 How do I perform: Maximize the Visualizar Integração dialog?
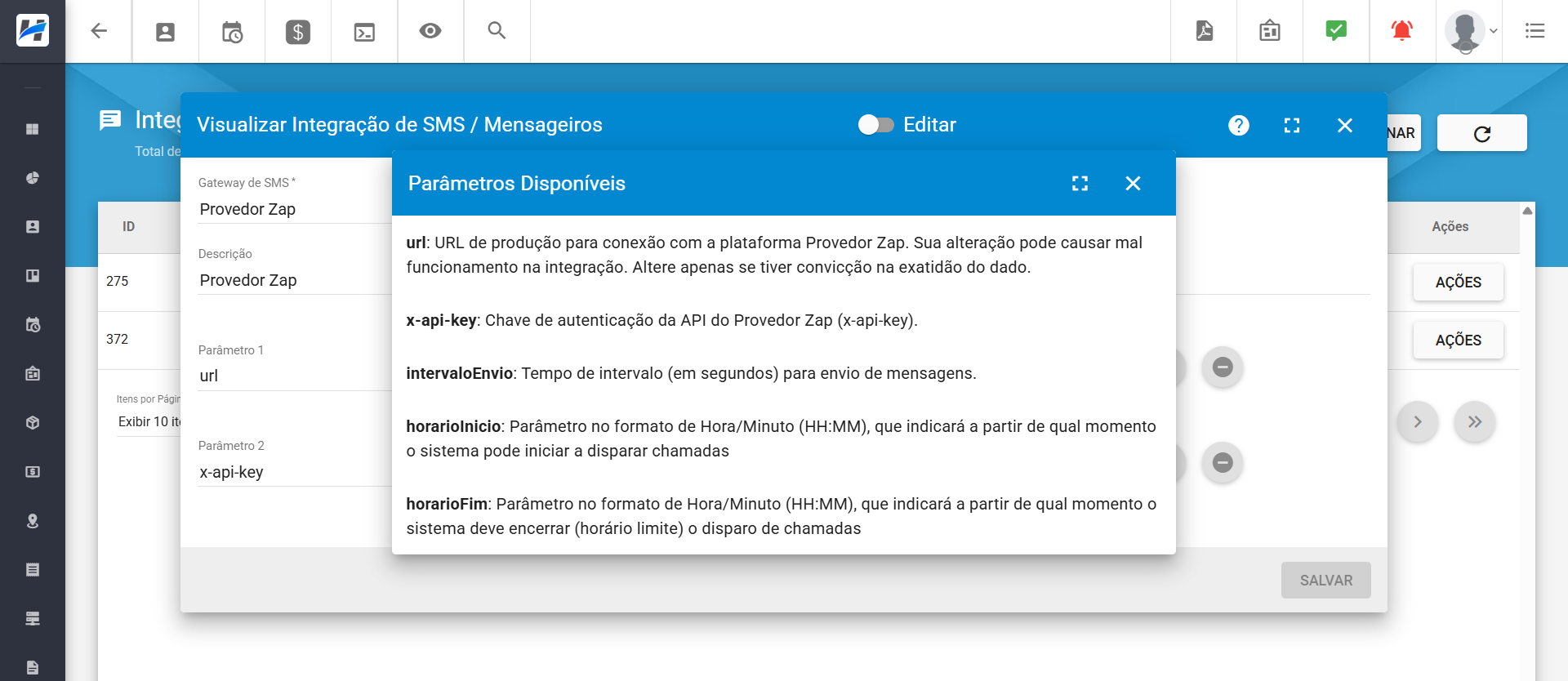(x=1292, y=125)
